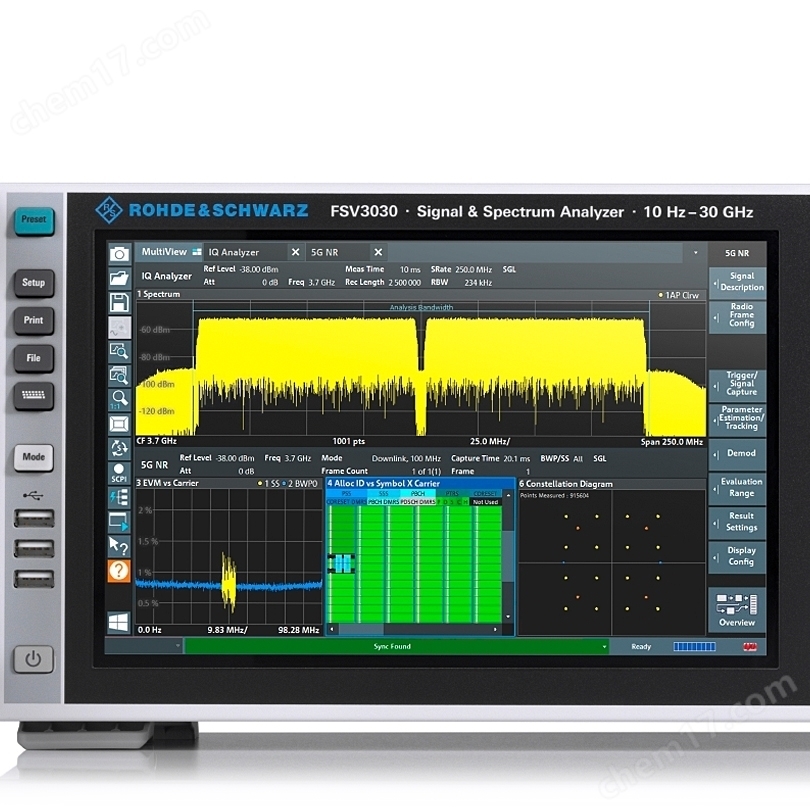Click the SRate 250.0 MHz value
Screen dimensions: 810x810
click(x=473, y=270)
